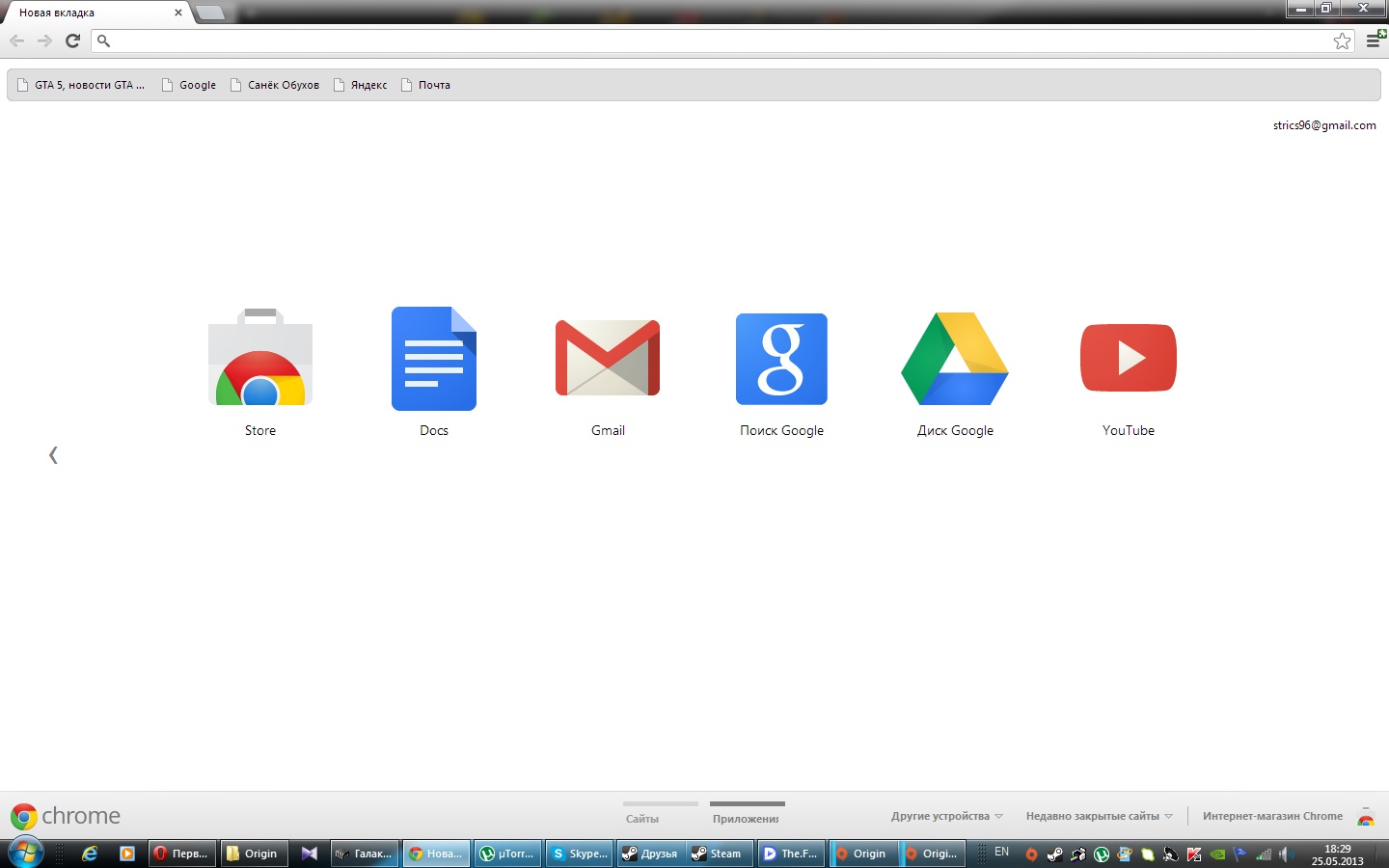Image resolution: width=1389 pixels, height=868 pixels.
Task: Bookmark this page with the star icon
Action: point(1342,41)
